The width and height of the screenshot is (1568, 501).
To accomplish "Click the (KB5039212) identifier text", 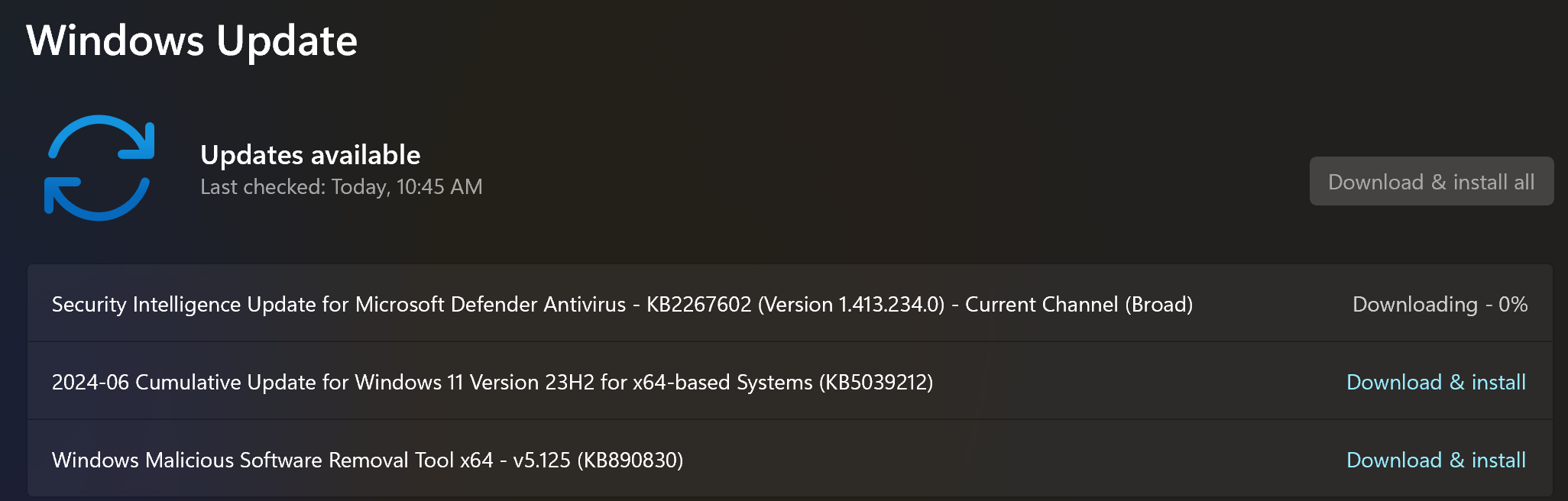I will [x=876, y=382].
